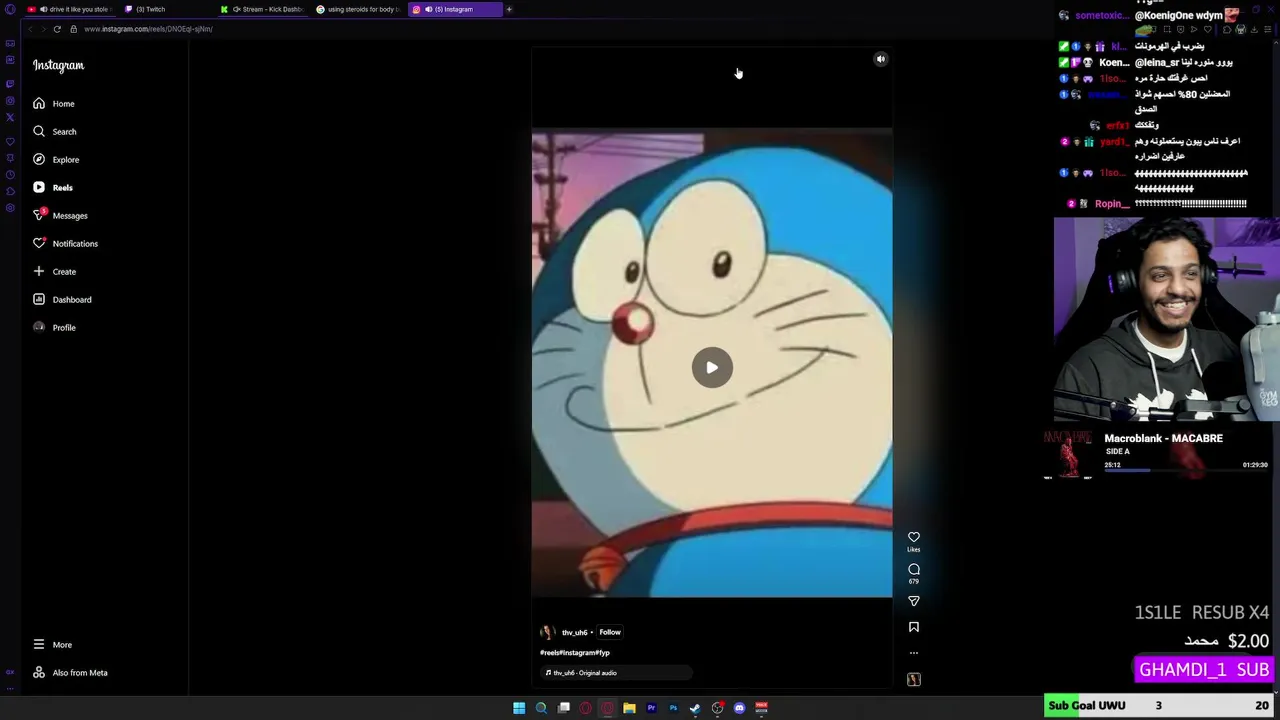Expand the More menu
The image size is (1280, 720).
pos(52,645)
